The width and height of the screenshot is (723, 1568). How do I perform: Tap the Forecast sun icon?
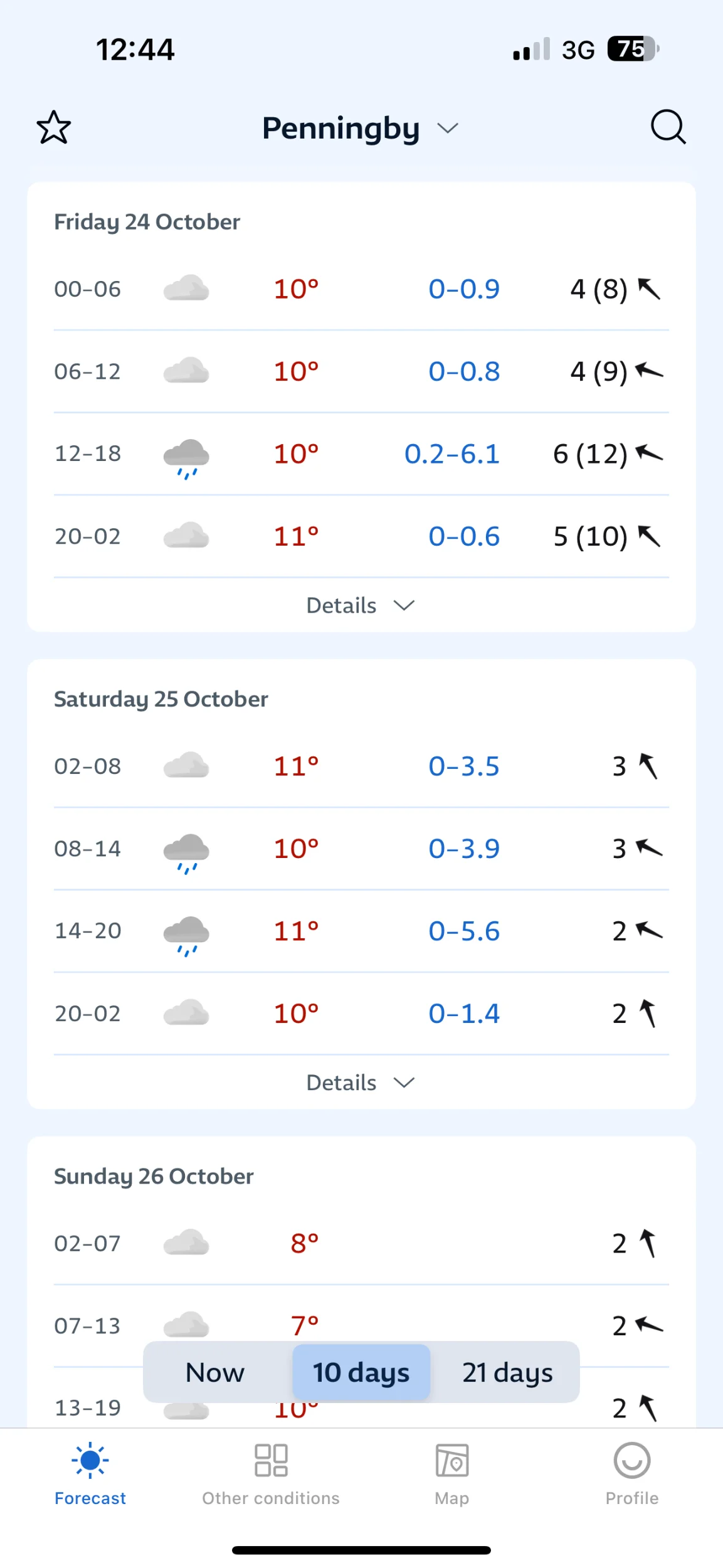tap(90, 1460)
